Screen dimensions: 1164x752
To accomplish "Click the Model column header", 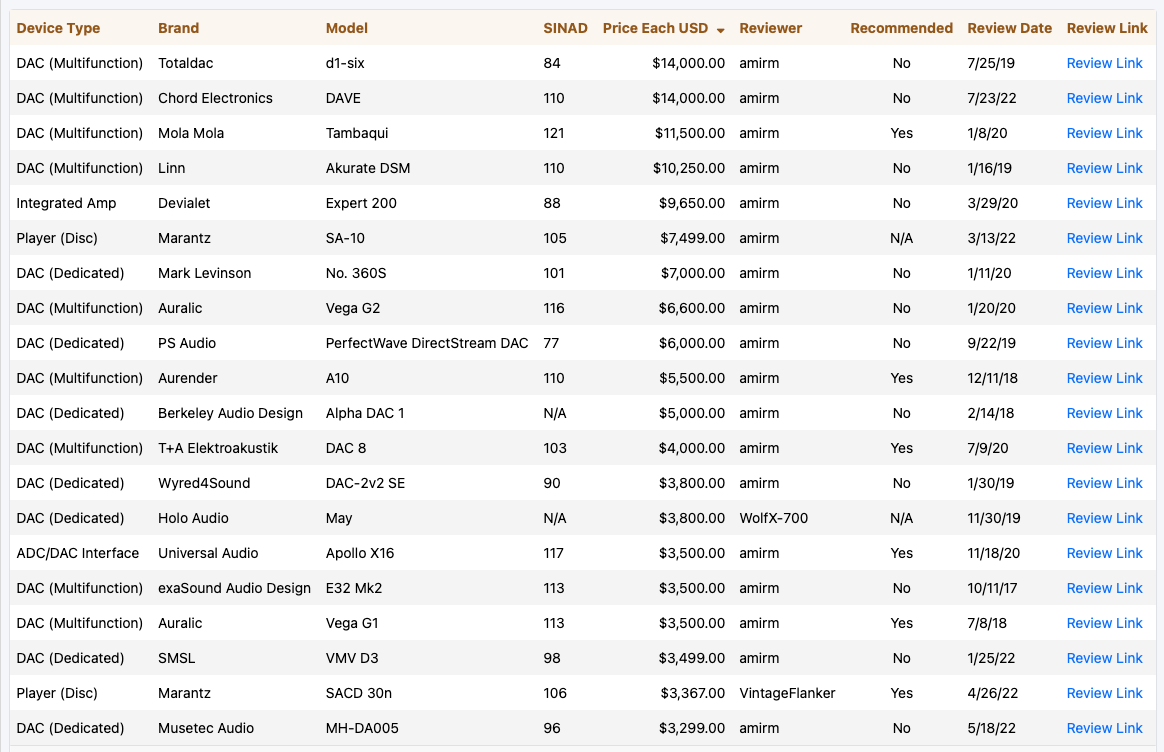I will pos(347,28).
